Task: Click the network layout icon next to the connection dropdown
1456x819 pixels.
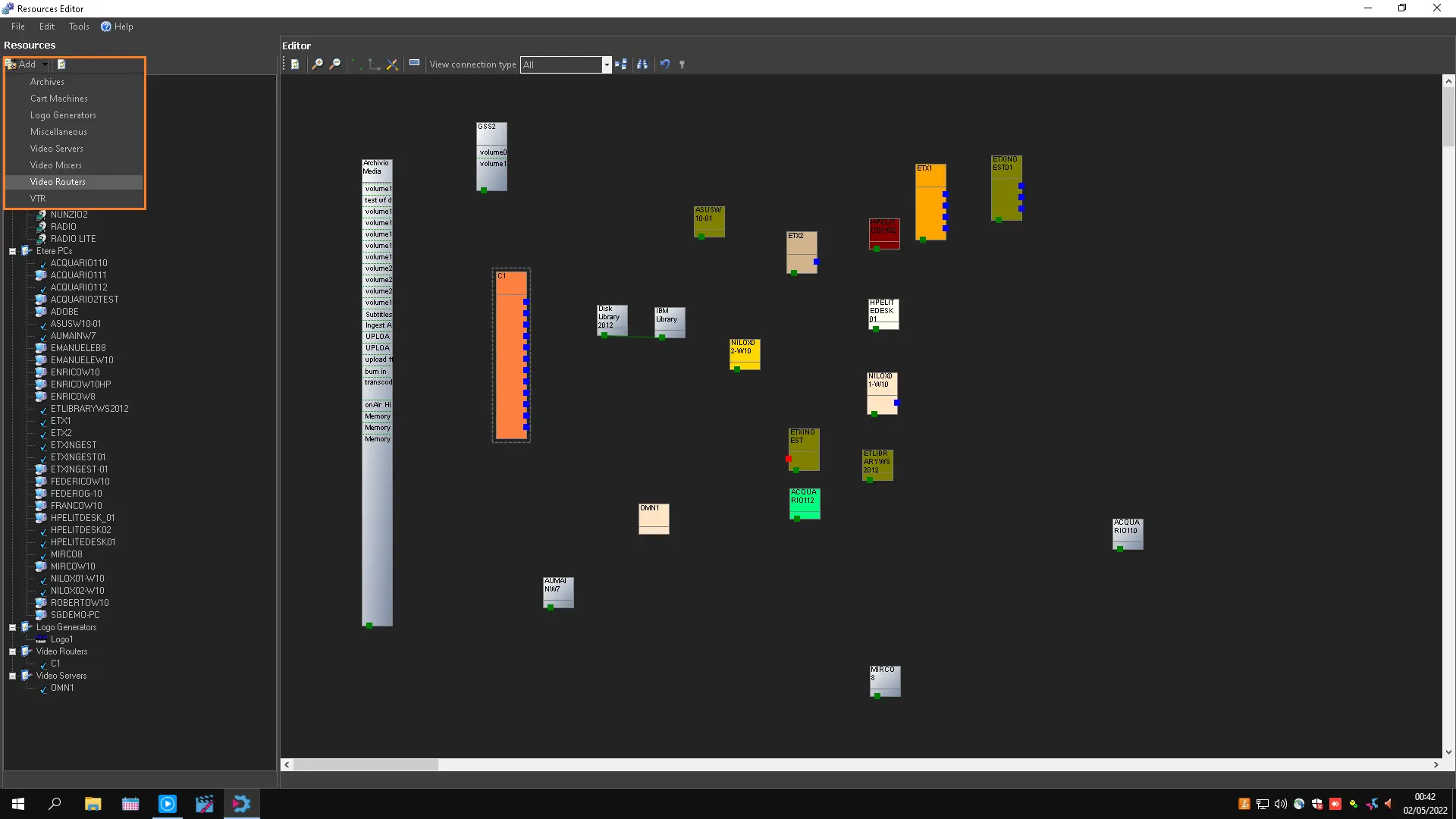Action: coord(621,64)
